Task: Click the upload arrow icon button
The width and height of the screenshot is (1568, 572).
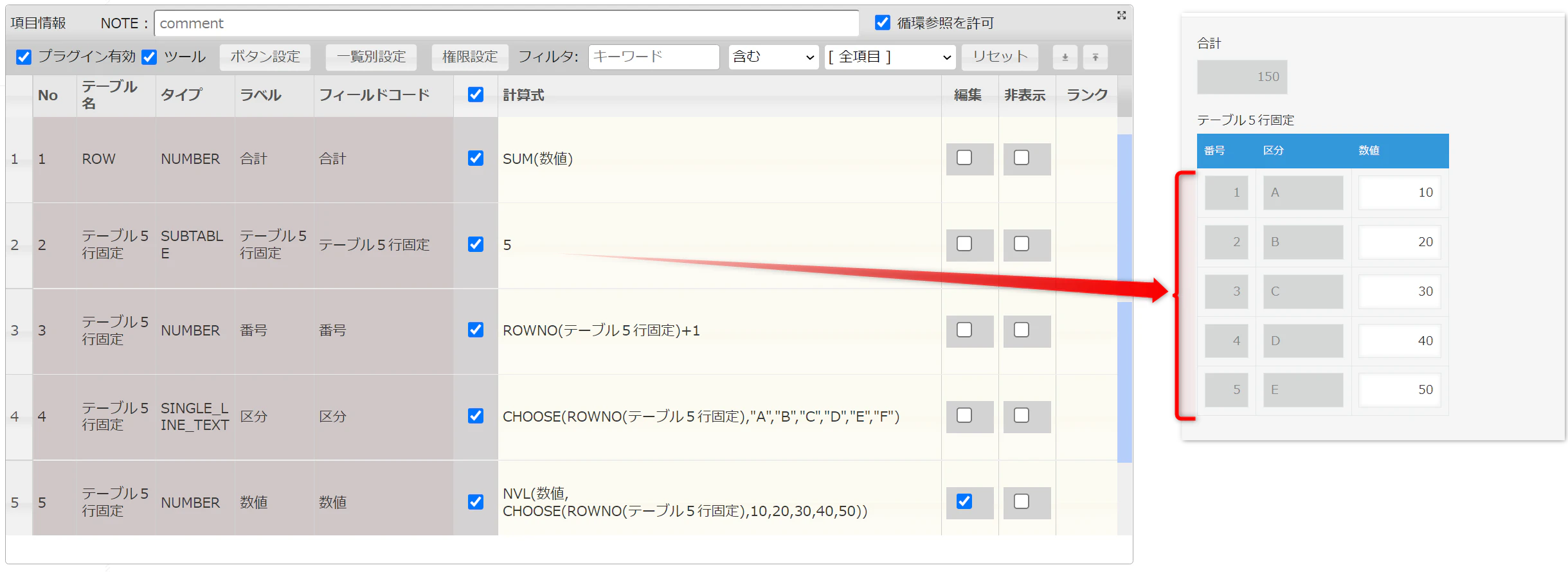Action: tap(1095, 57)
